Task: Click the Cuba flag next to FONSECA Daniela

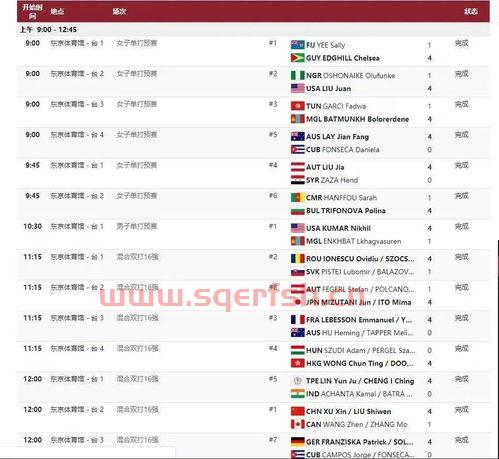Action: [x=297, y=150]
